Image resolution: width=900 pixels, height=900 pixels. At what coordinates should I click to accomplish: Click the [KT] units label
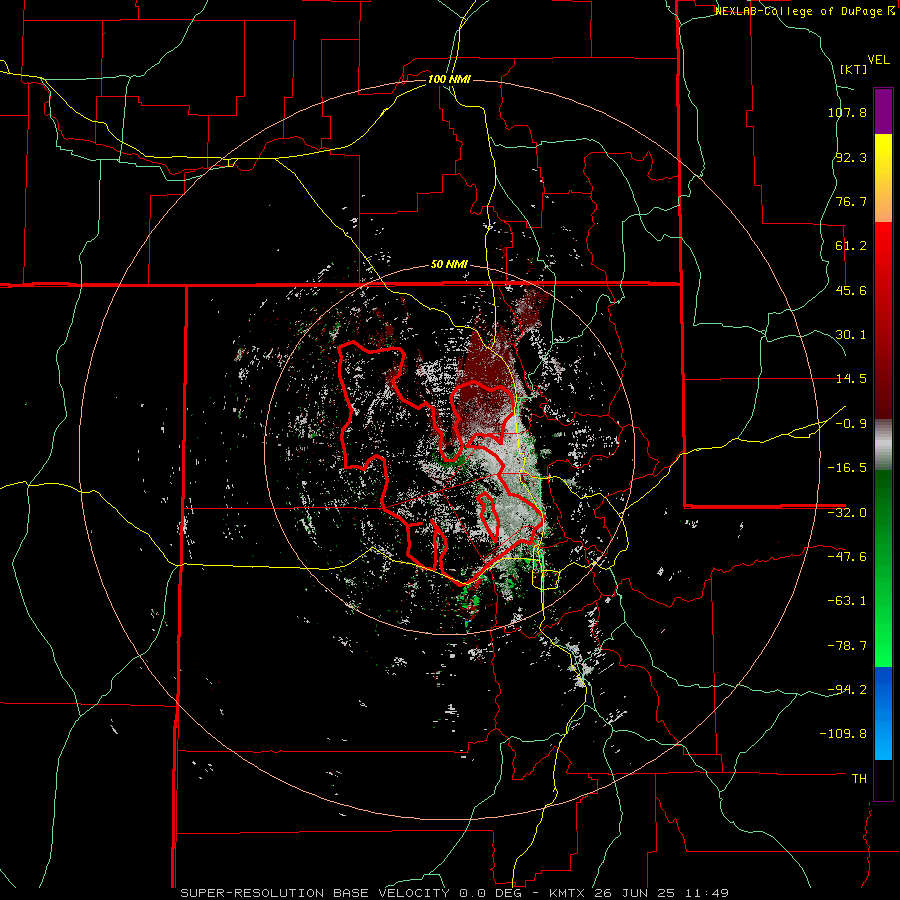854,69
